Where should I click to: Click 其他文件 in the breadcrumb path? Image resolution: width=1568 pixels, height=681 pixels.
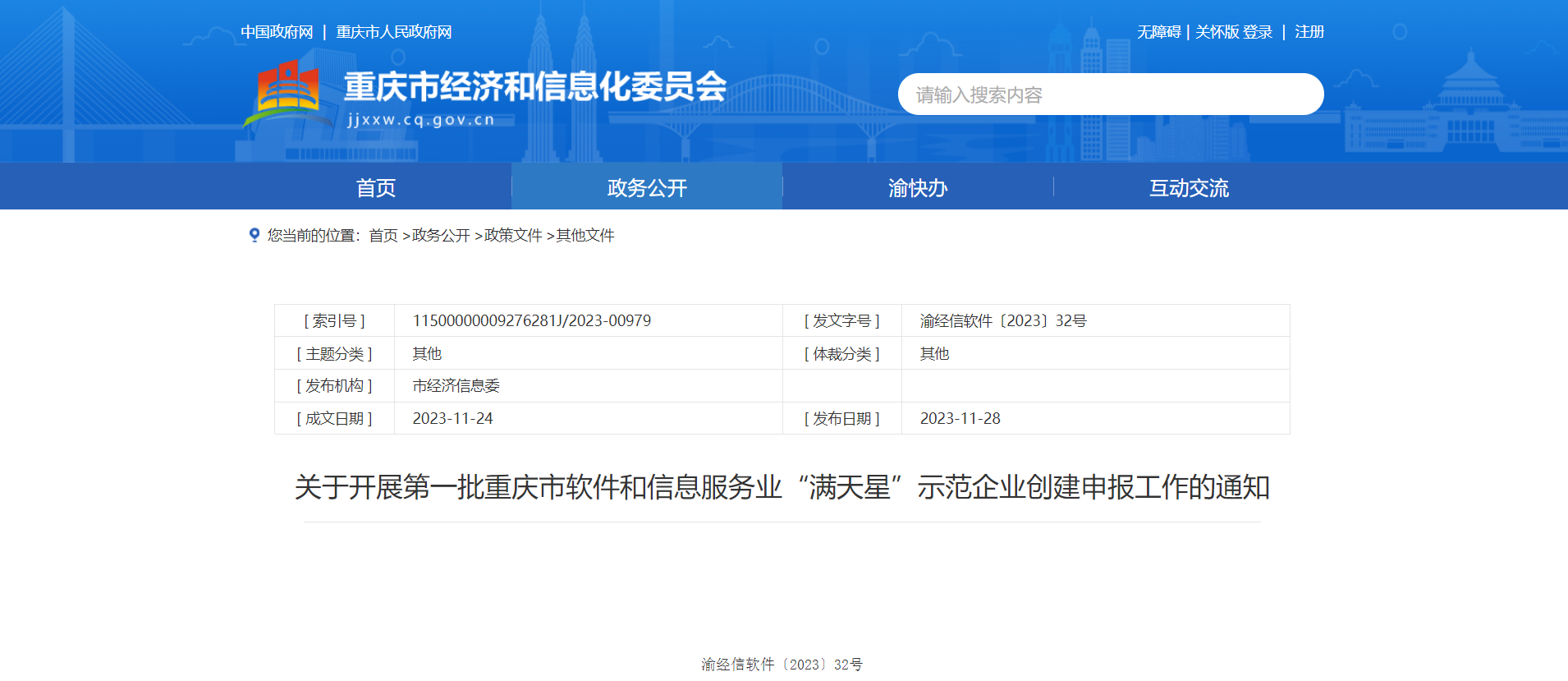tap(585, 236)
